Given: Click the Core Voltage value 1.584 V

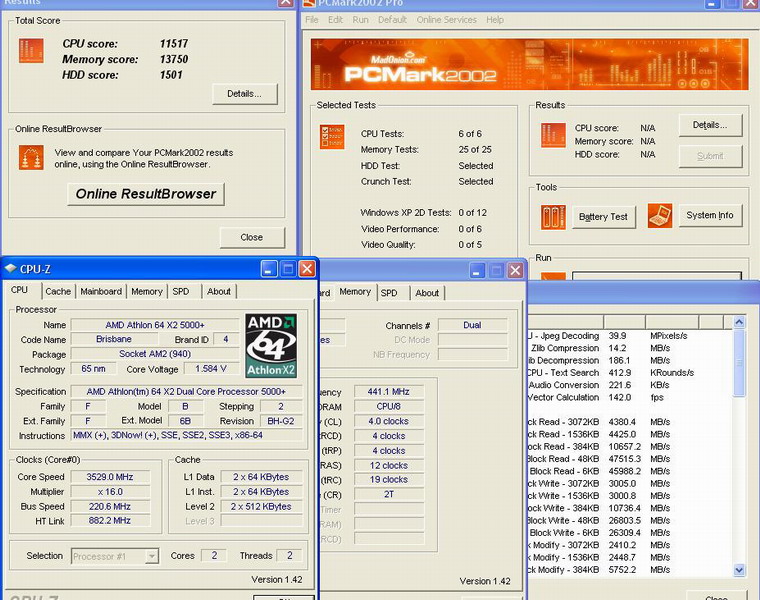Looking at the screenshot, I should point(211,369).
